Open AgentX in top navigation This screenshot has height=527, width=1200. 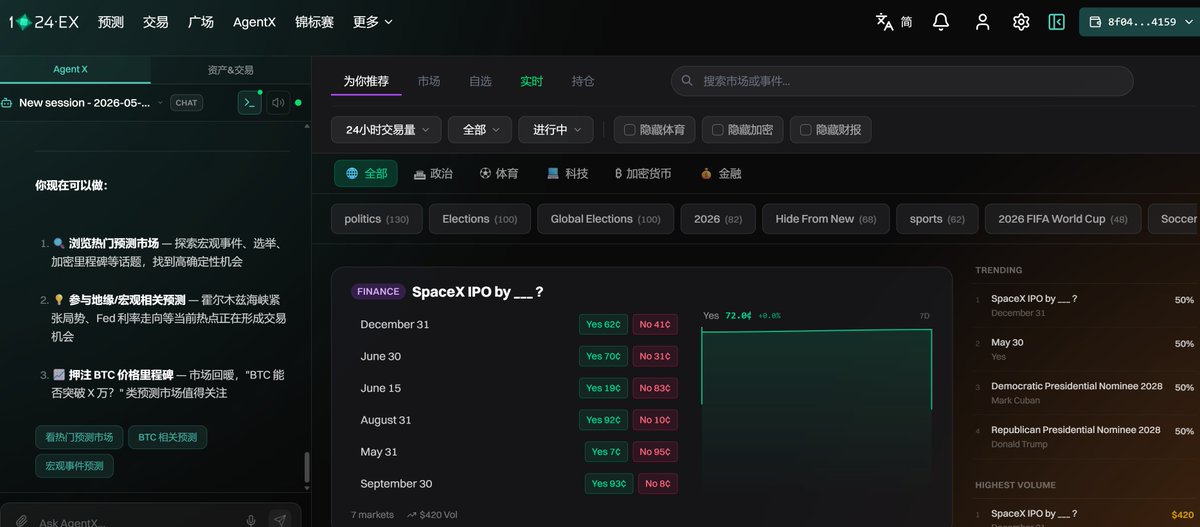coord(254,21)
